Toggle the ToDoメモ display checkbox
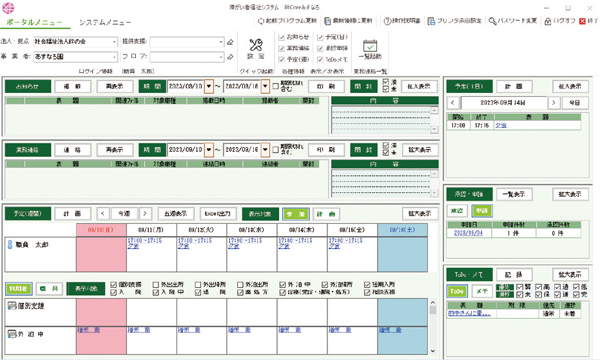Viewport: 600px width, 360px height. (x=320, y=59)
